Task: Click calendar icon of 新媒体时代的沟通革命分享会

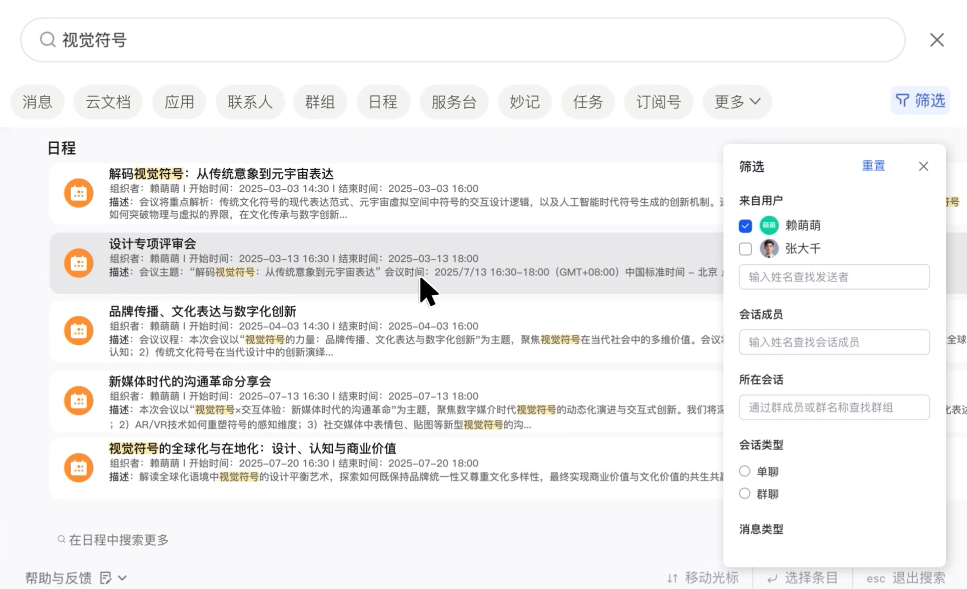Action: click(78, 401)
